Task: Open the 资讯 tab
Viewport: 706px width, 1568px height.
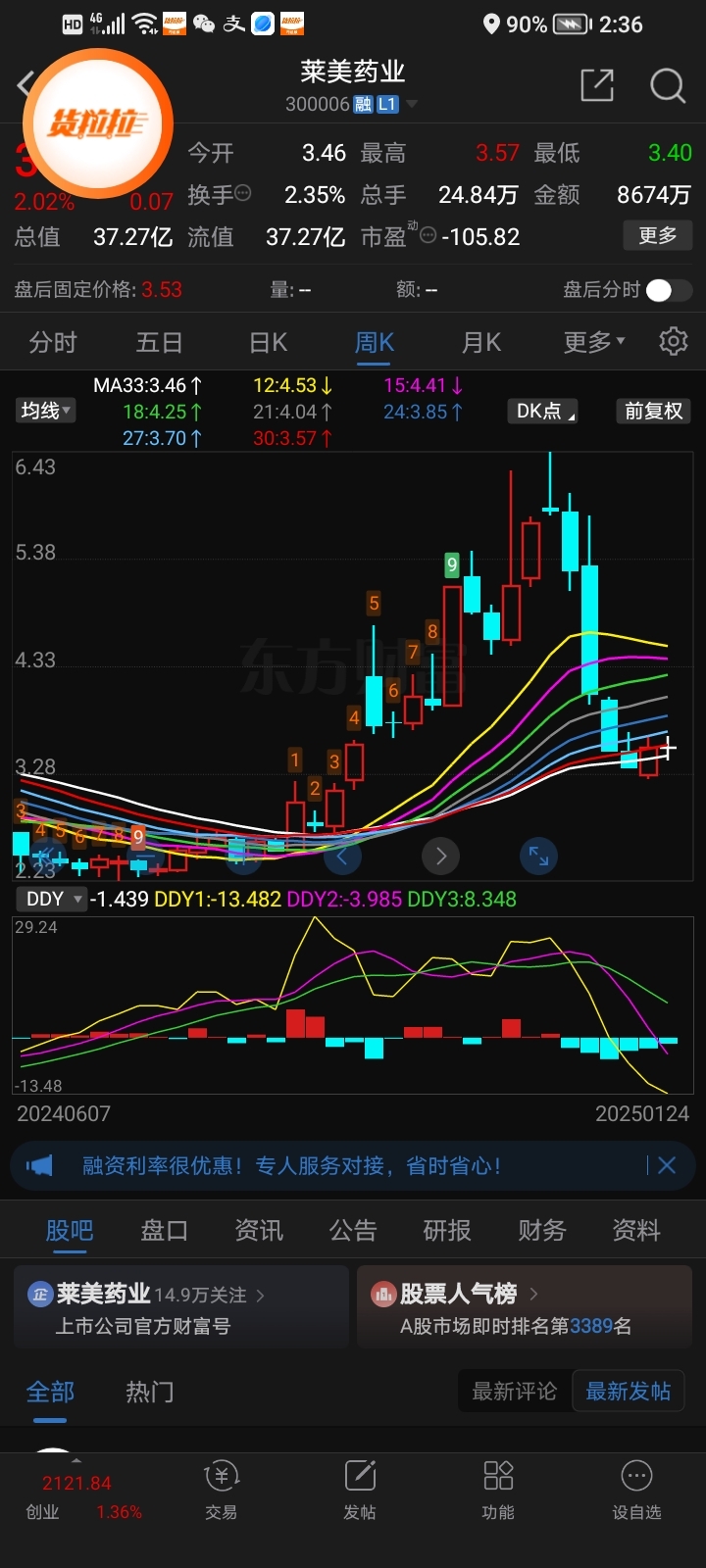Action: coord(259,1230)
